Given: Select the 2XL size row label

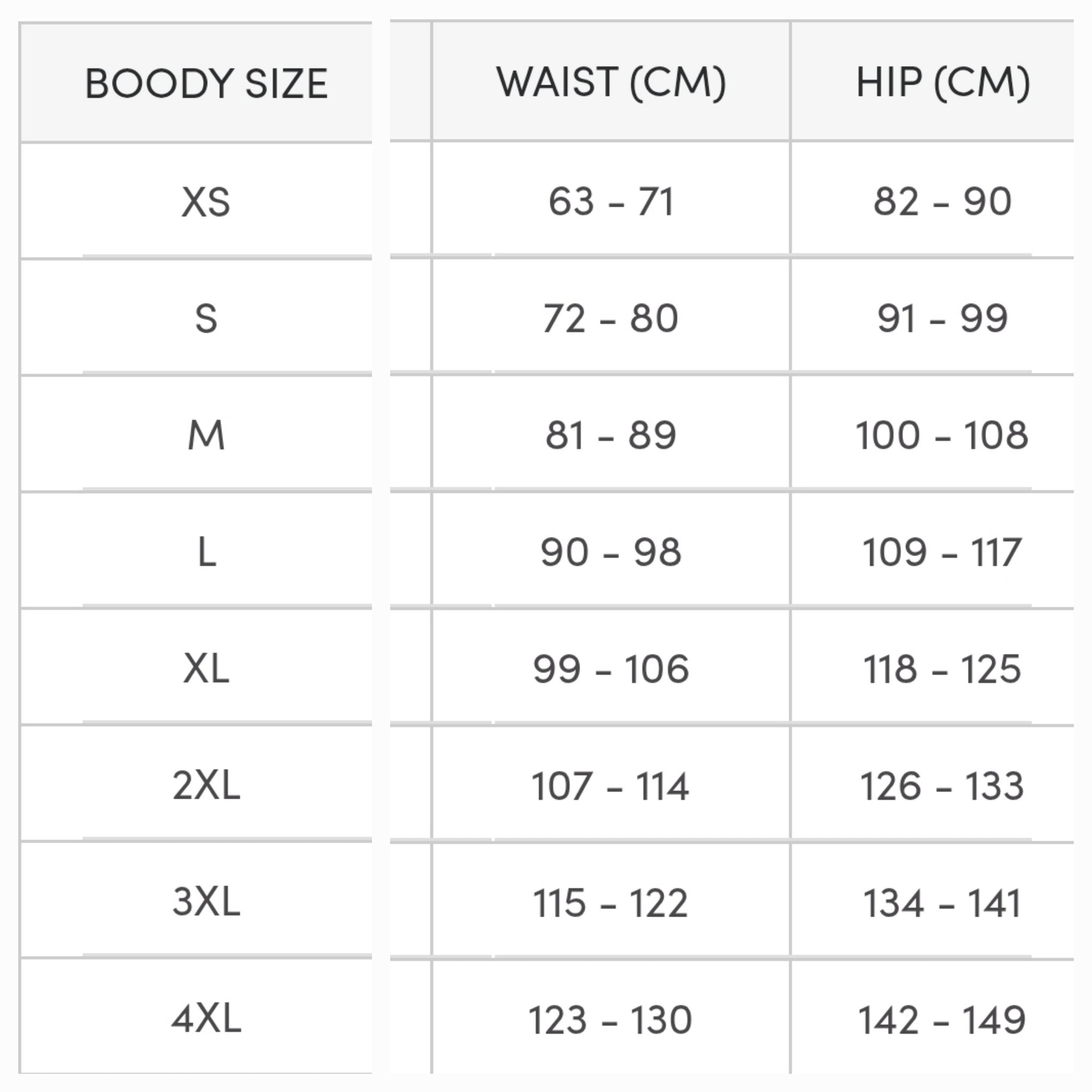Looking at the screenshot, I should [206, 785].
